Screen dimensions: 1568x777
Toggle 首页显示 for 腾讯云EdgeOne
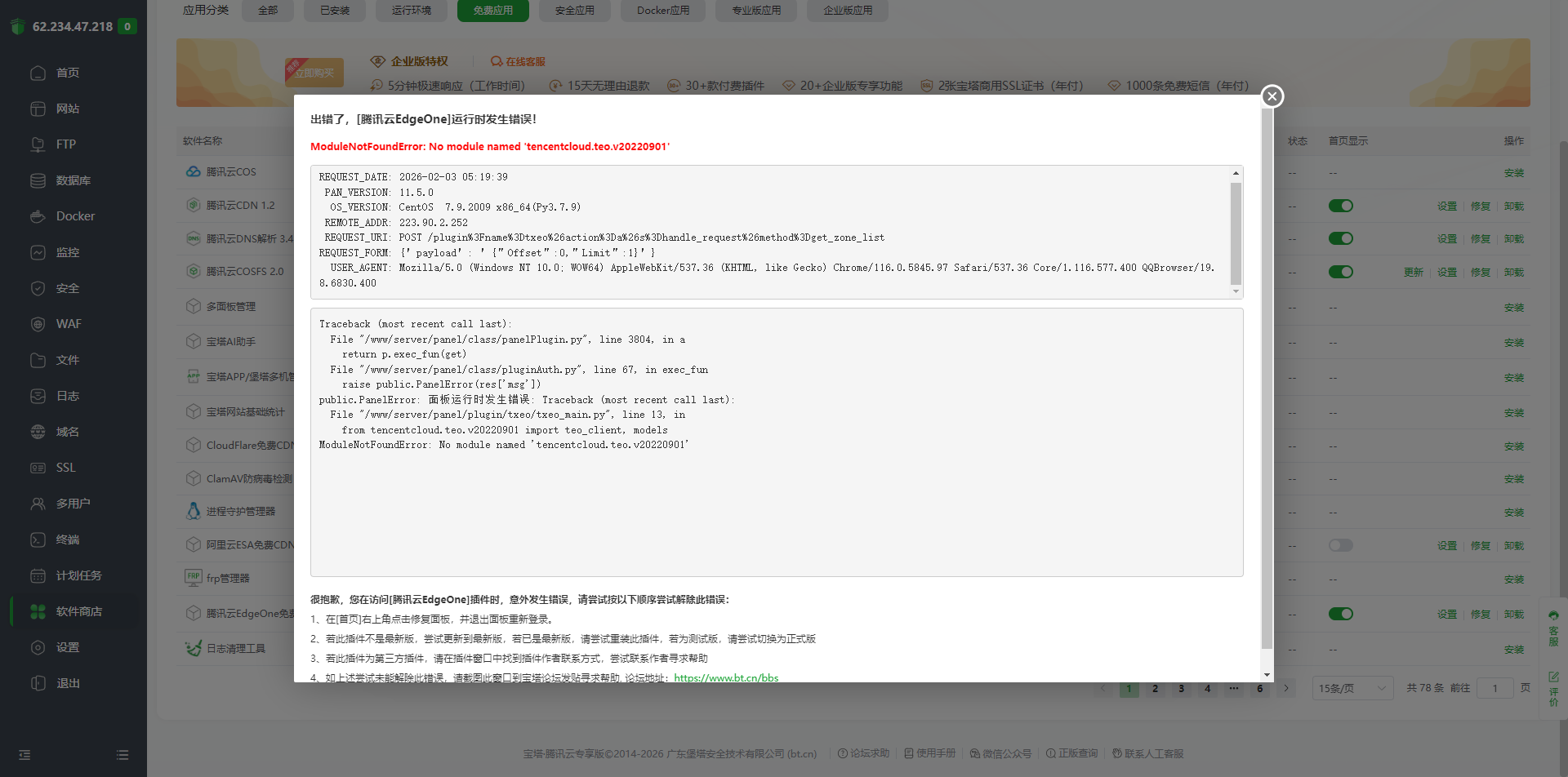click(1341, 614)
